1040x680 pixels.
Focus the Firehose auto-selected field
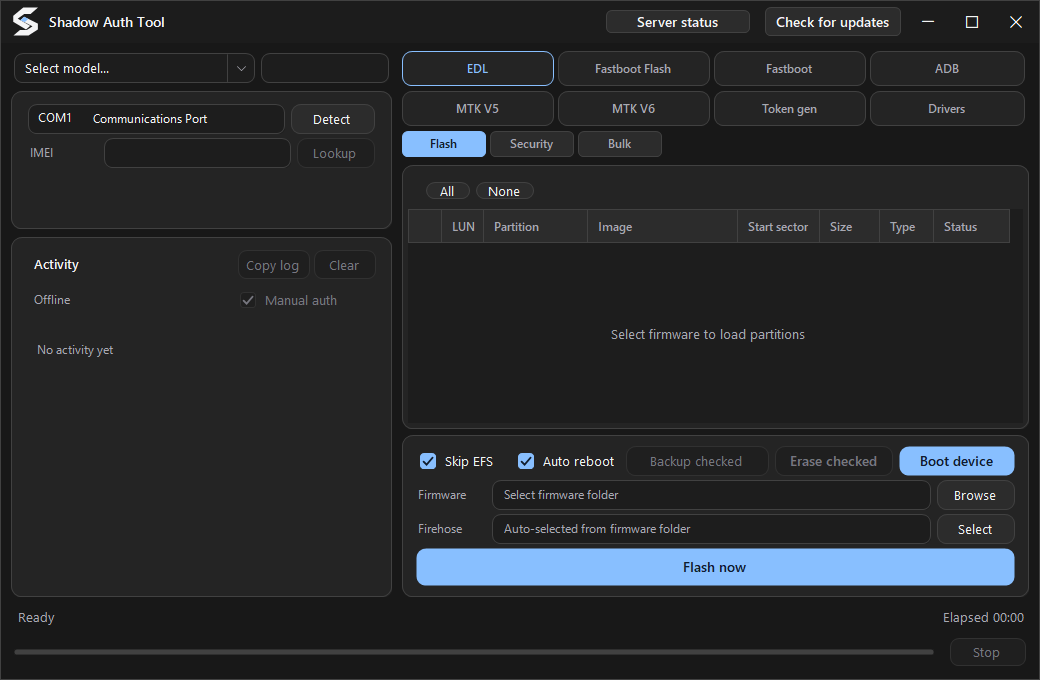711,529
